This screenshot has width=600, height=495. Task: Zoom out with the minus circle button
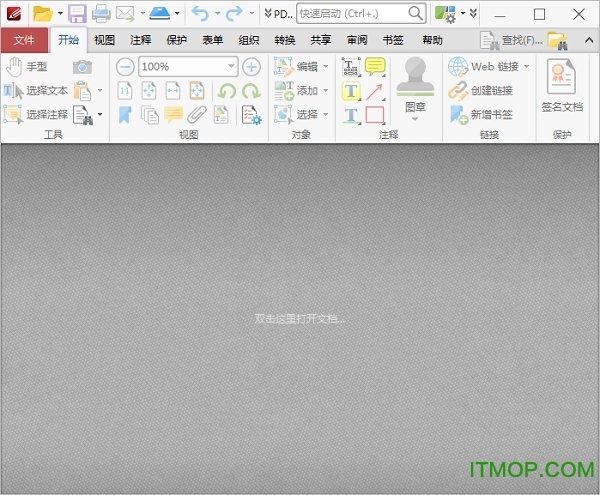[125, 67]
